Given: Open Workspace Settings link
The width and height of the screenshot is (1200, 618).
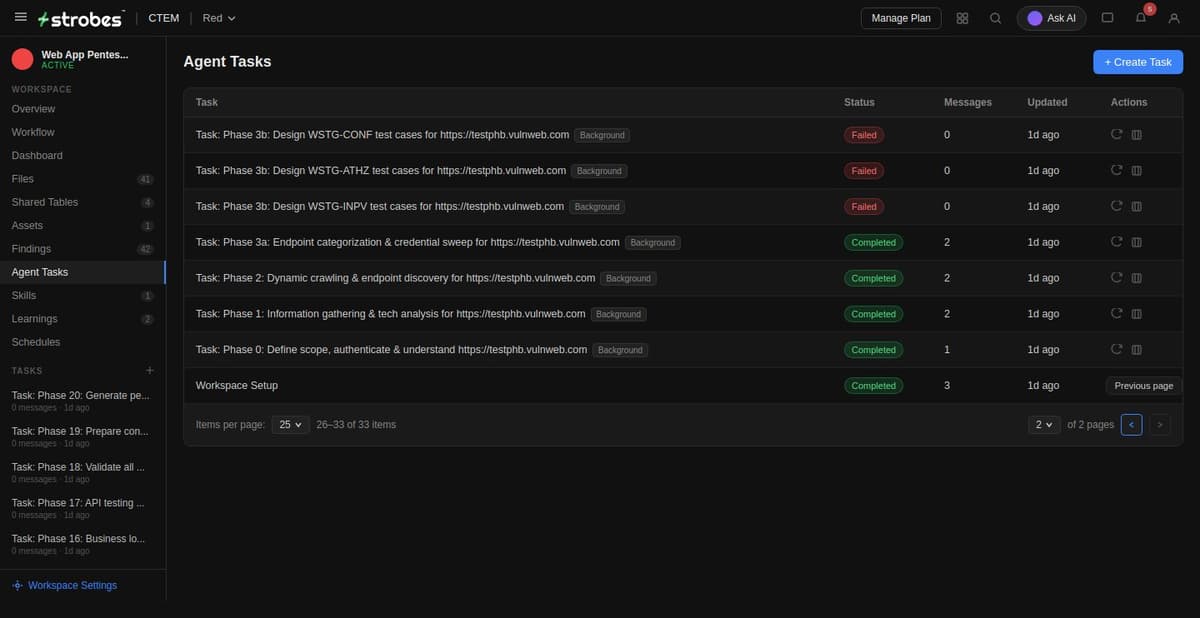Looking at the screenshot, I should pos(72,585).
